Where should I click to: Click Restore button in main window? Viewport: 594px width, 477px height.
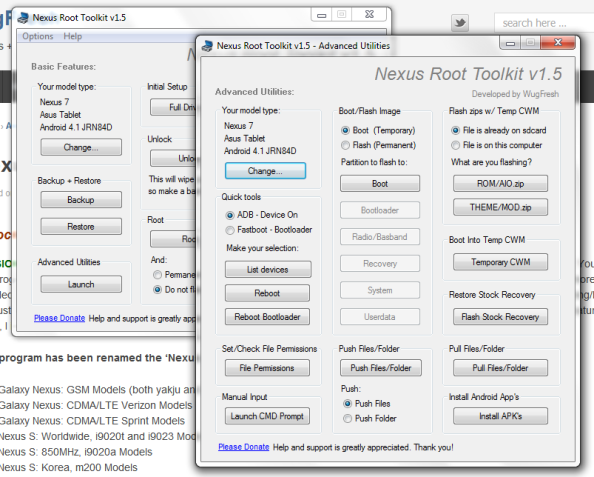point(81,227)
